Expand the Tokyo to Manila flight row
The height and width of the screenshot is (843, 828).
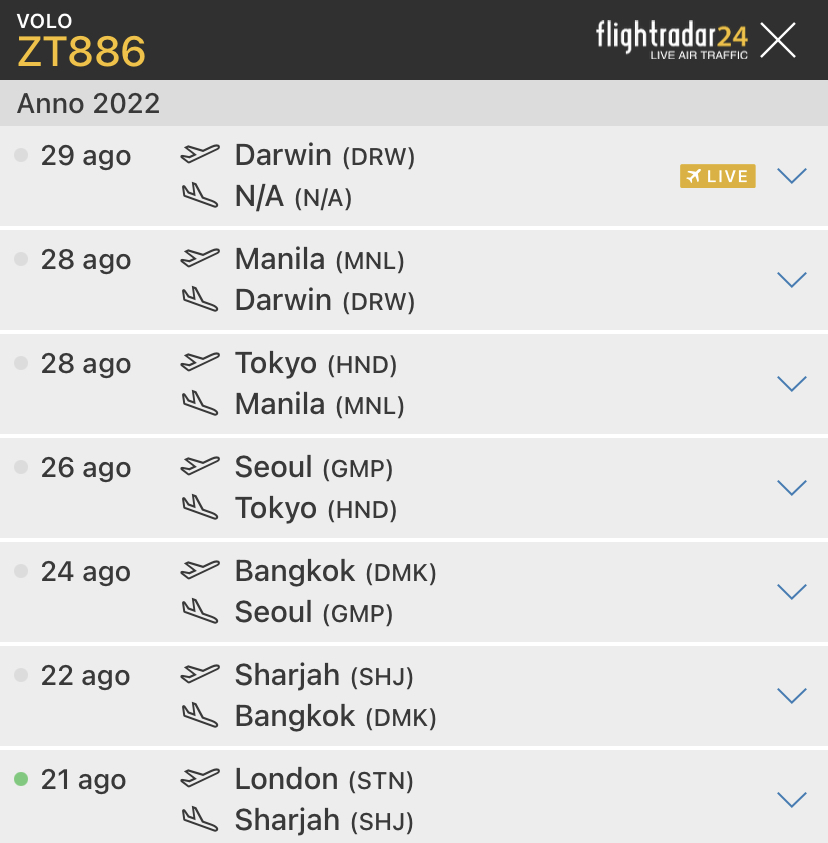pos(791,384)
